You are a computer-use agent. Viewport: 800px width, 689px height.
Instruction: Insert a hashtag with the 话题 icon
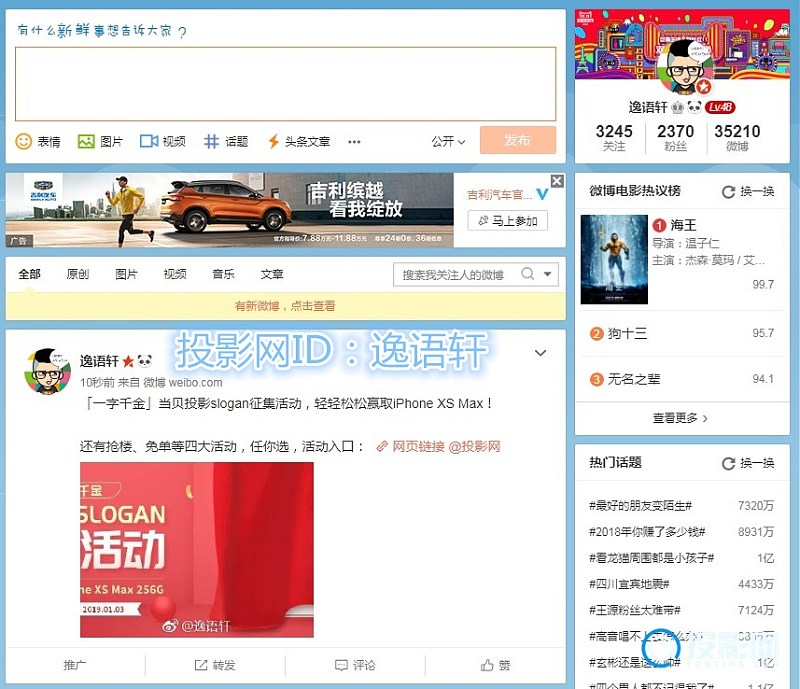point(211,141)
